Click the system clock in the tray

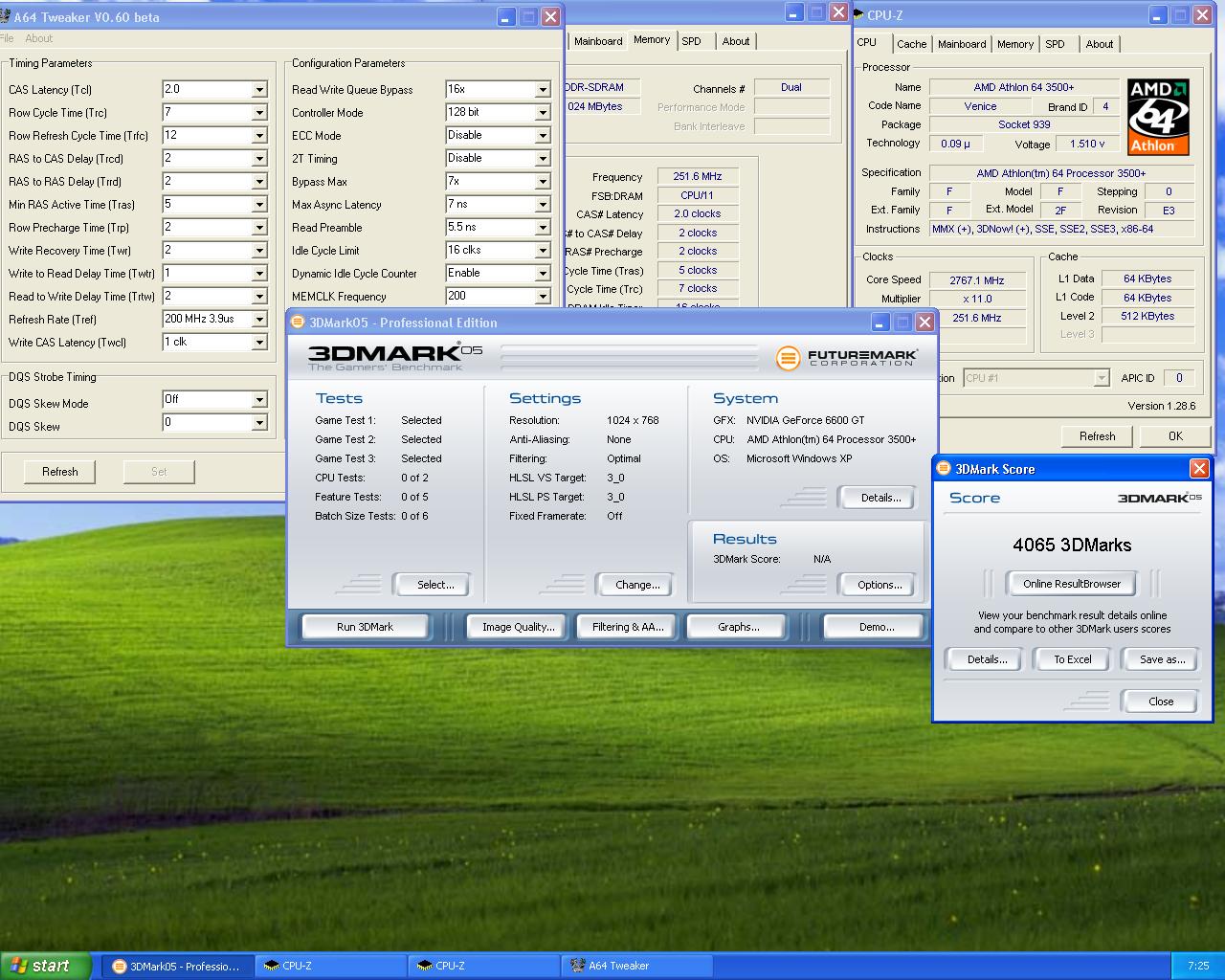[1197, 966]
